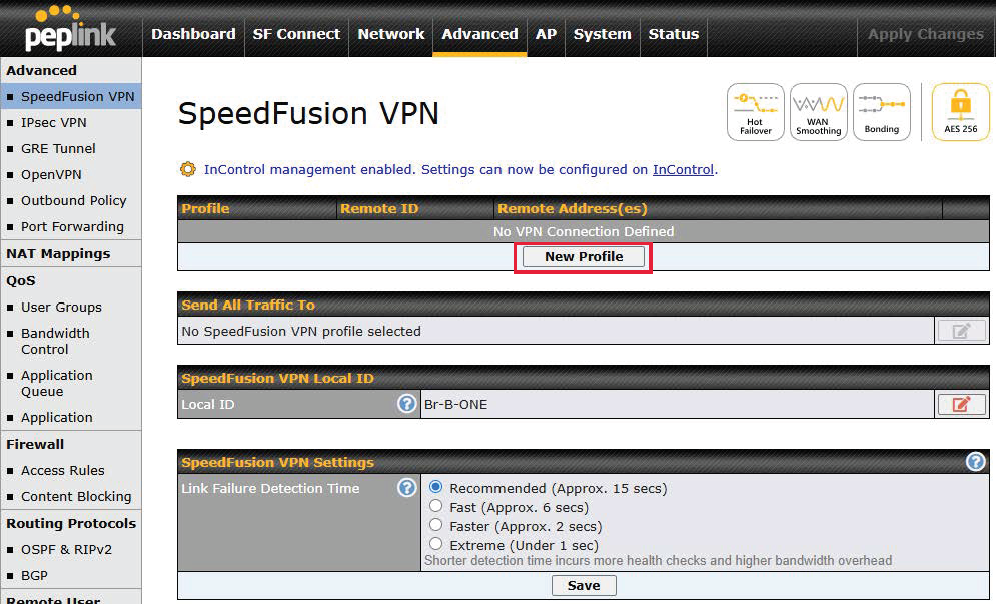
Task: Click the 'No VPN Connection Defined' row
Action: pyautogui.click(x=583, y=231)
